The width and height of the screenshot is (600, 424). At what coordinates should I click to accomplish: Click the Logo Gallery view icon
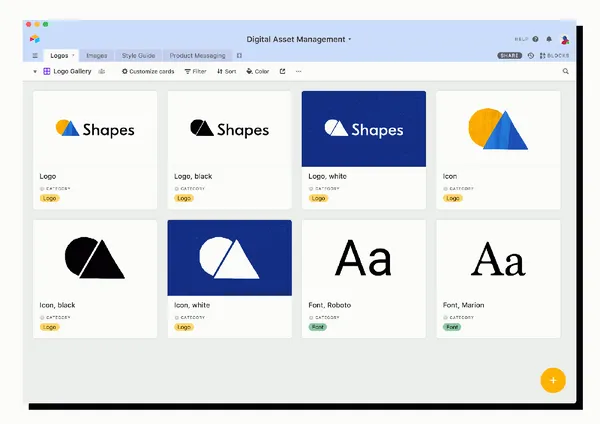point(47,71)
